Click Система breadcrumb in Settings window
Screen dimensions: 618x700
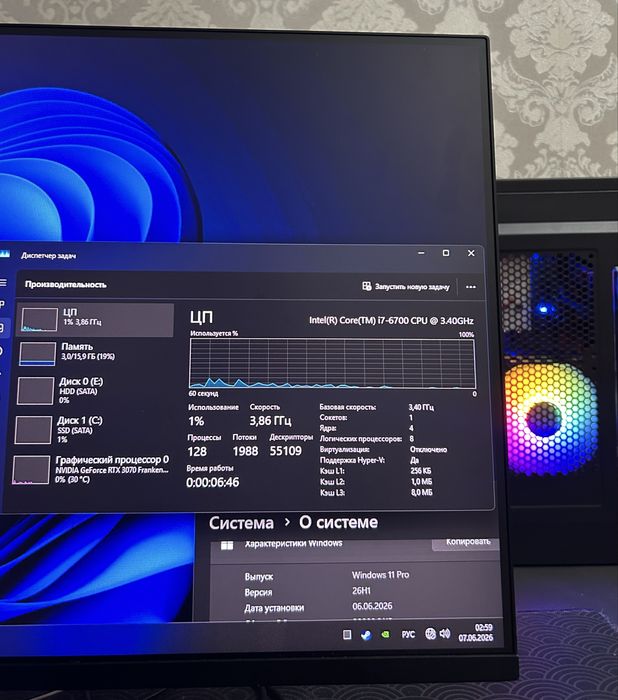click(x=241, y=523)
